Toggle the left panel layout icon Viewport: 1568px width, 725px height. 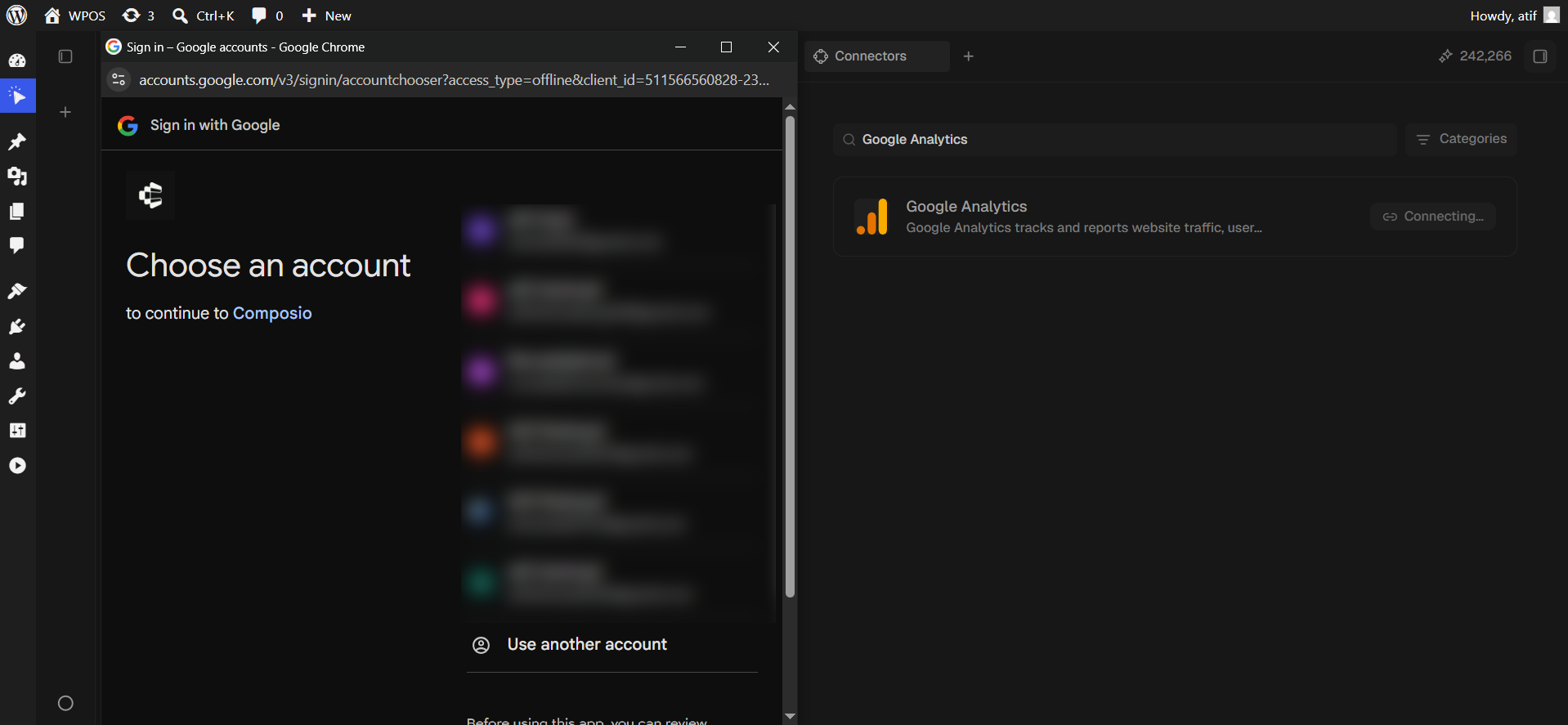pyautogui.click(x=65, y=56)
